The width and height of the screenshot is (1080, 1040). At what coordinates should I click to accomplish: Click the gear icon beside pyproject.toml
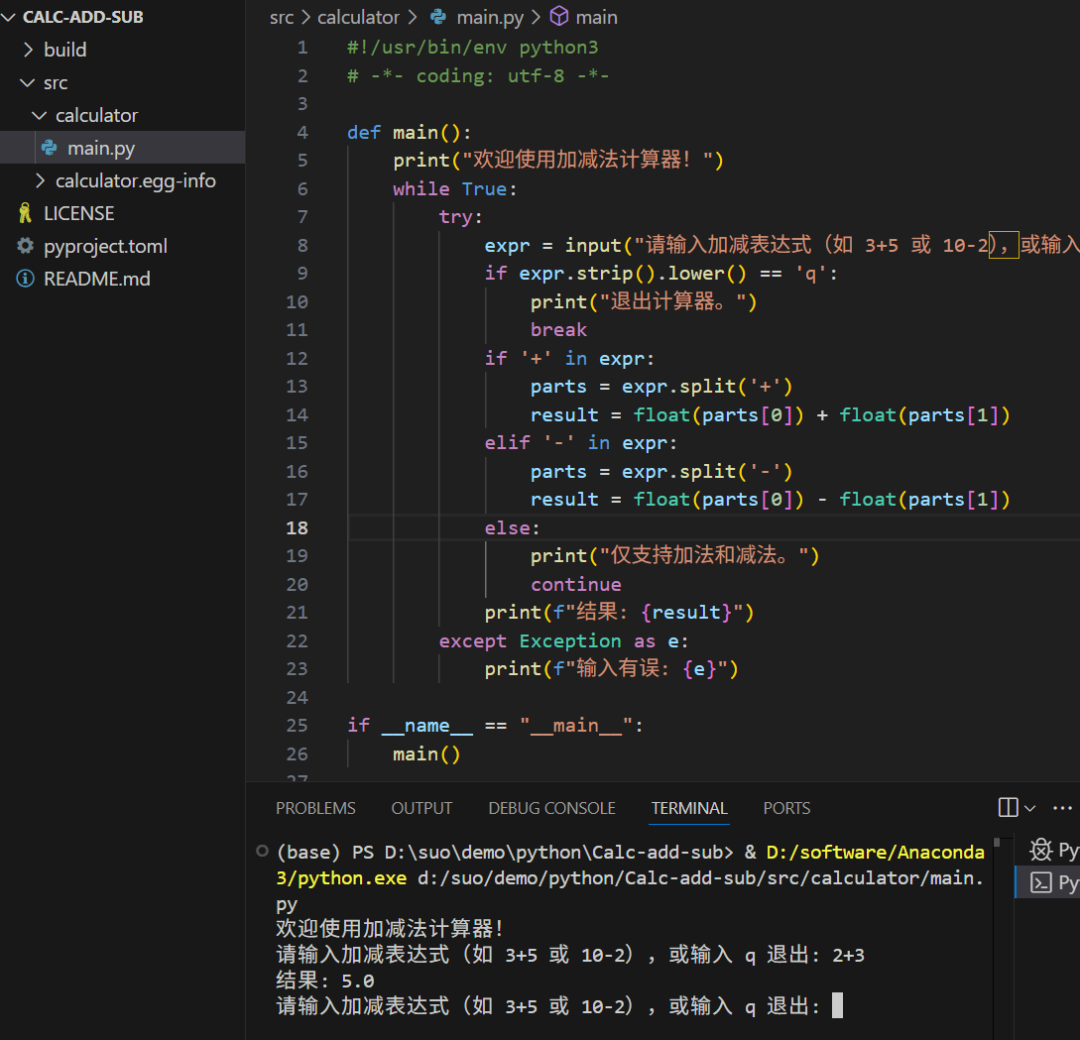(25, 246)
